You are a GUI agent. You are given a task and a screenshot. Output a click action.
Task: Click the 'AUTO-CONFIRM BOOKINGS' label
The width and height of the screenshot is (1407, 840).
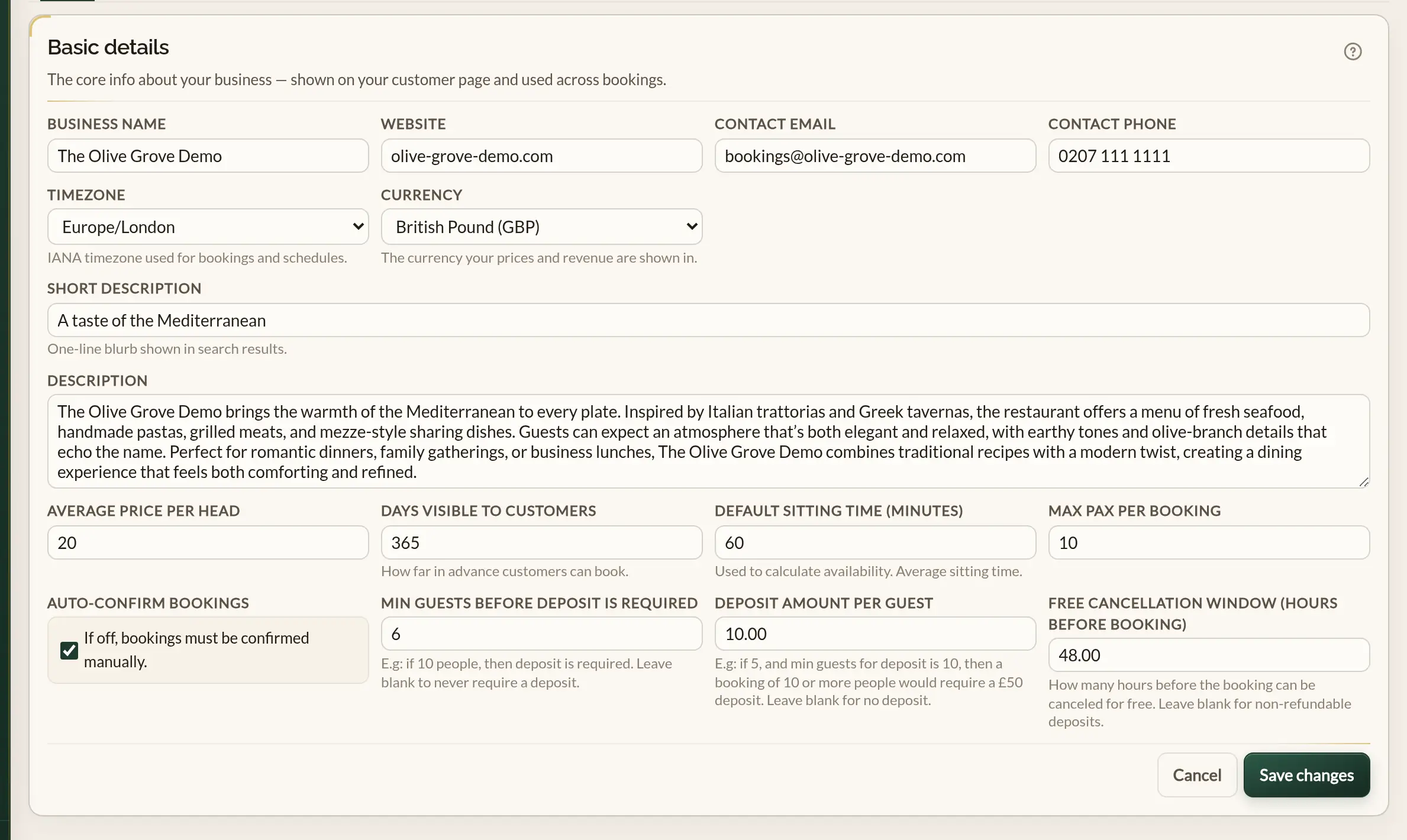pos(148,603)
